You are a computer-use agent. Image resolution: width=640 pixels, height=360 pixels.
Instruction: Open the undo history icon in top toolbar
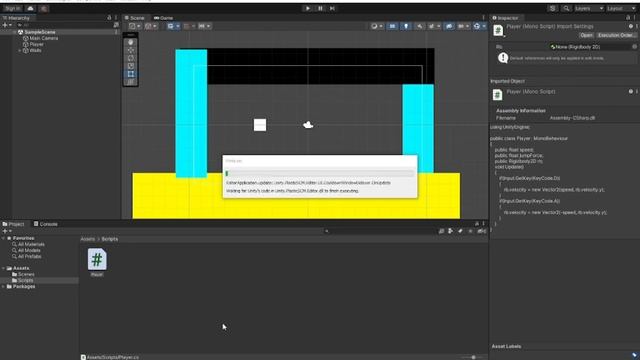[x=553, y=8]
